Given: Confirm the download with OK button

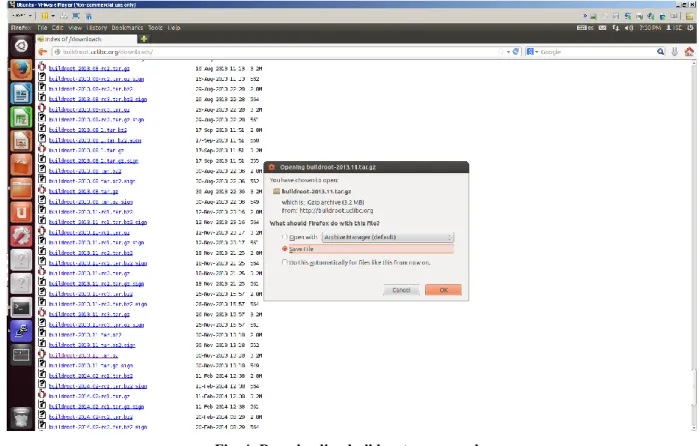Looking at the screenshot, I should [x=443, y=290].
